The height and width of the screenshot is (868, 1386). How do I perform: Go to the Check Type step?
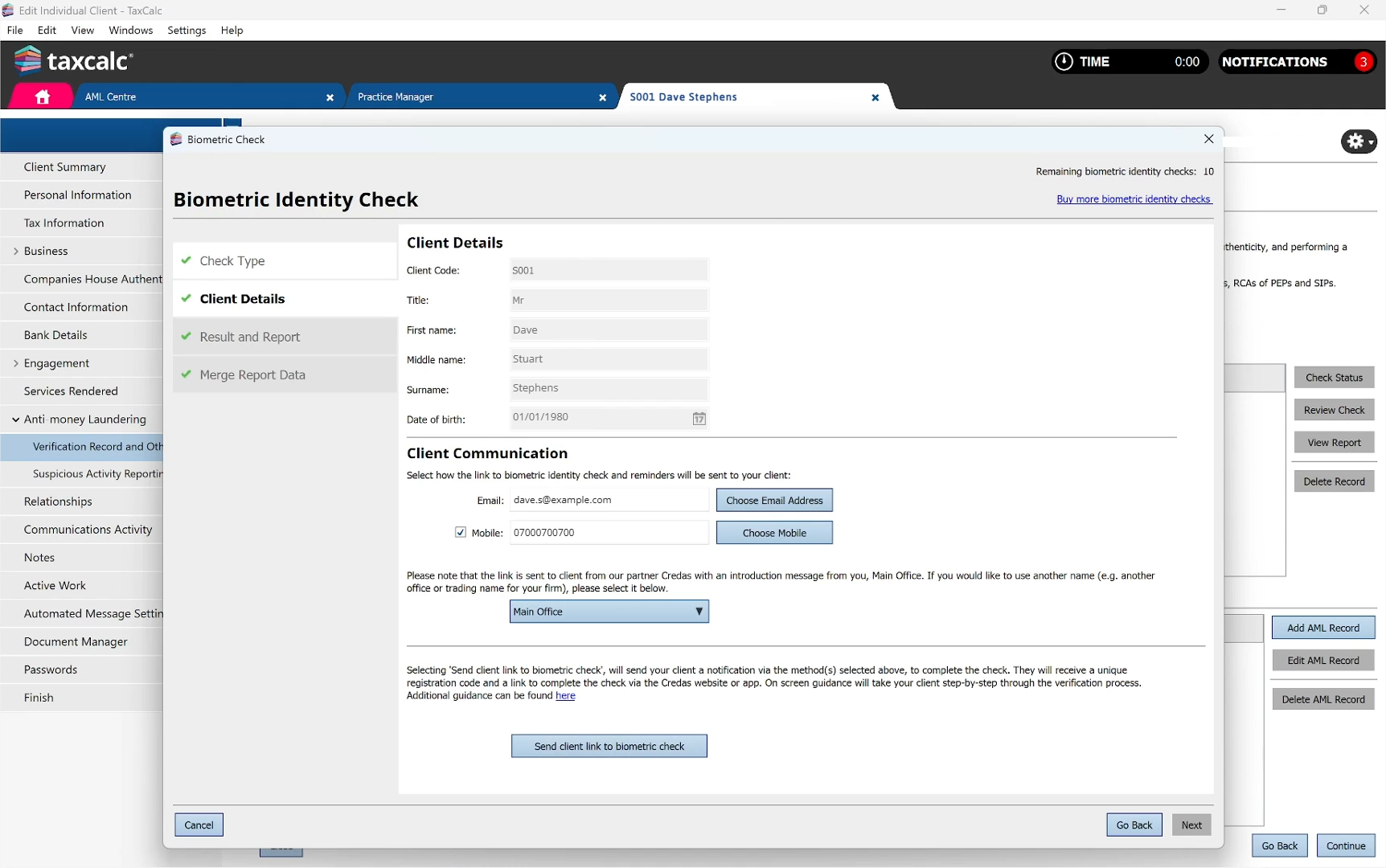285,261
